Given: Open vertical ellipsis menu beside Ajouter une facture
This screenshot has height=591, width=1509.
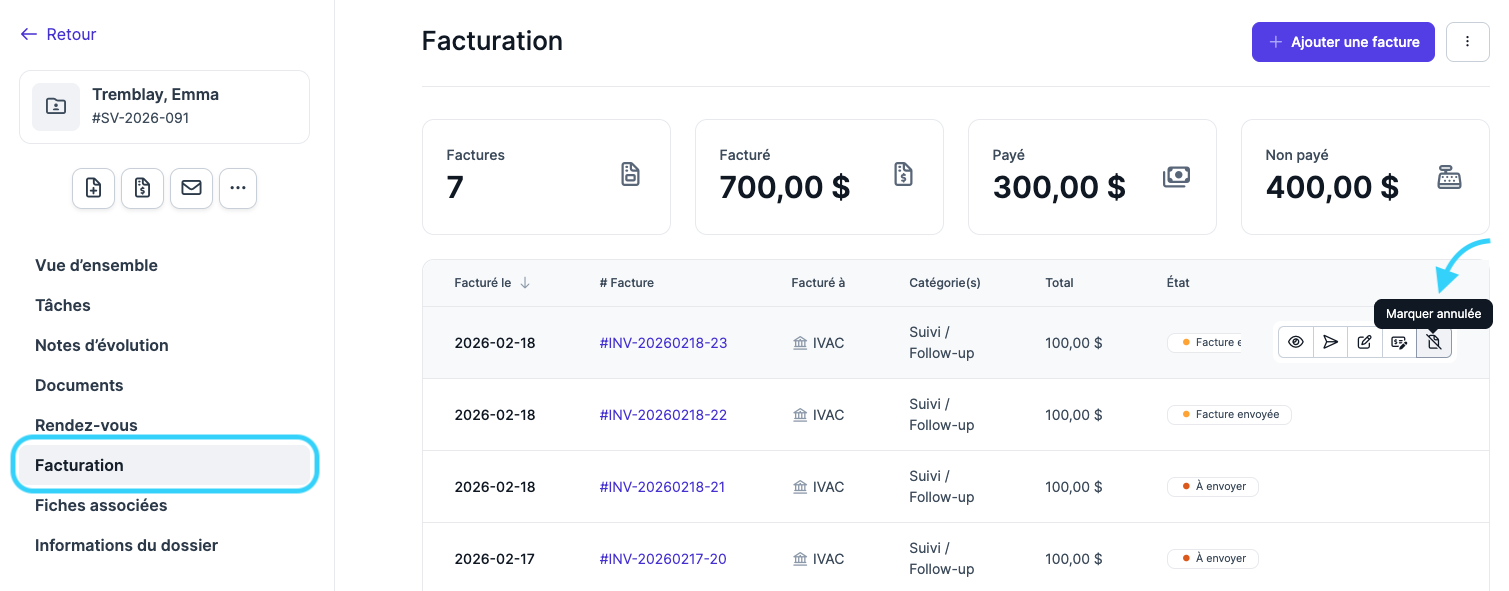Looking at the screenshot, I should [1467, 42].
